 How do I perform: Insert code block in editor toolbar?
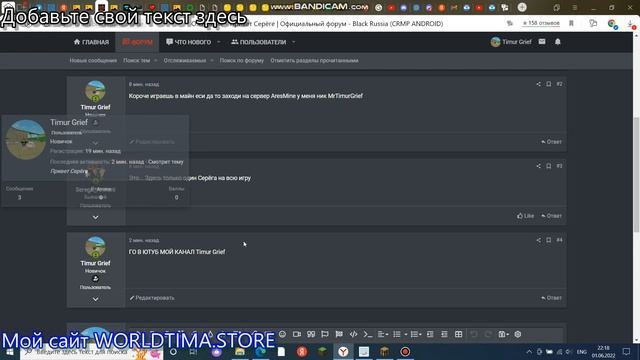(x=353, y=334)
